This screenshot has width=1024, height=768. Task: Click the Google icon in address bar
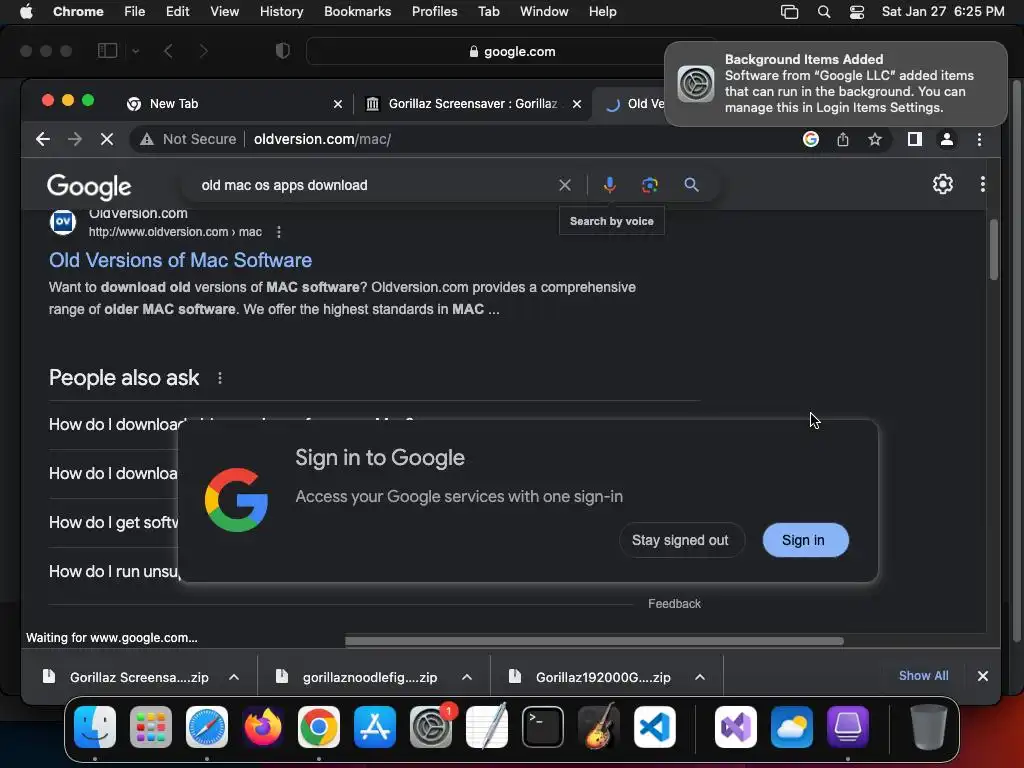(x=810, y=139)
